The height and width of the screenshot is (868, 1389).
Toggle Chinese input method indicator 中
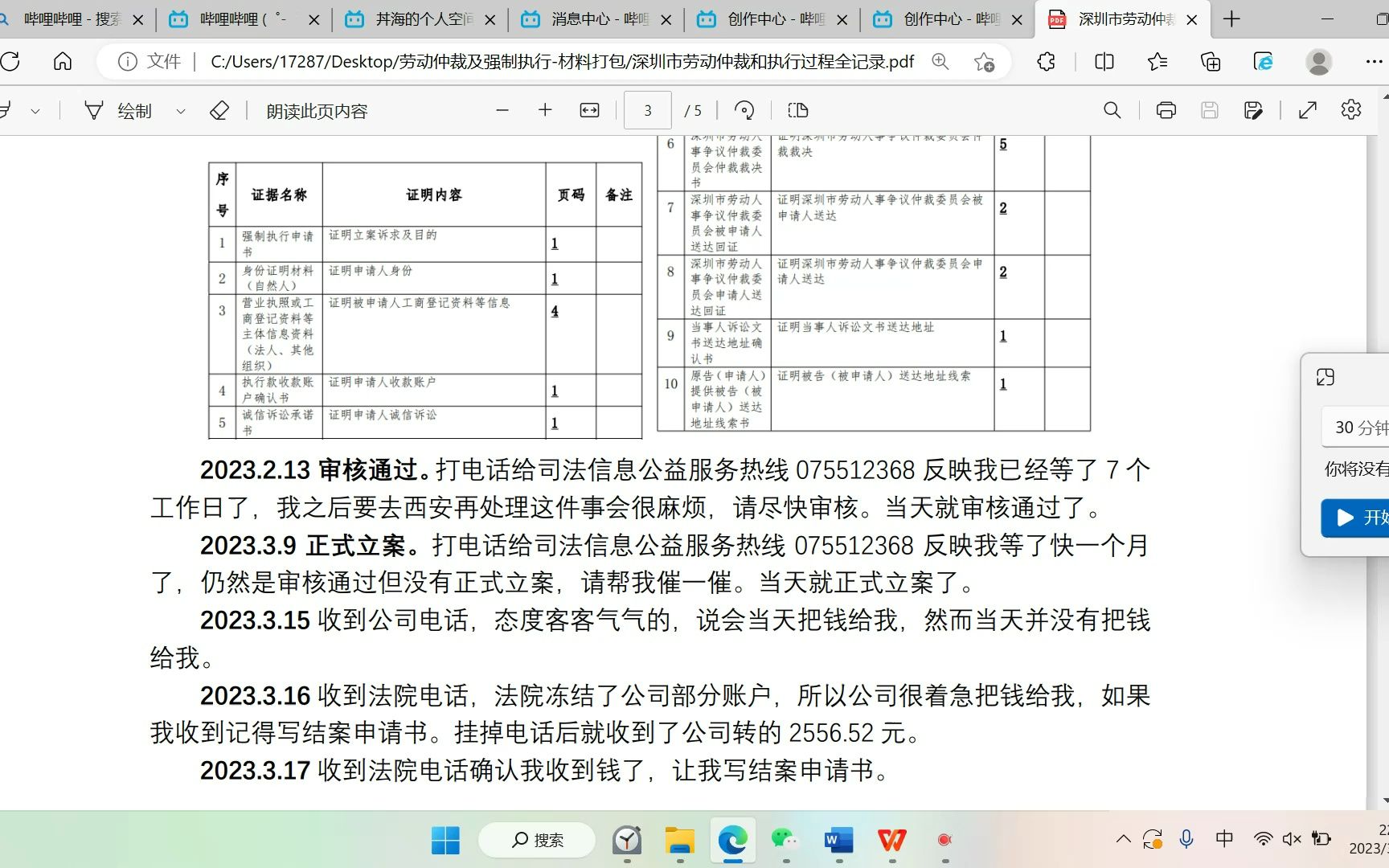coord(1224,839)
